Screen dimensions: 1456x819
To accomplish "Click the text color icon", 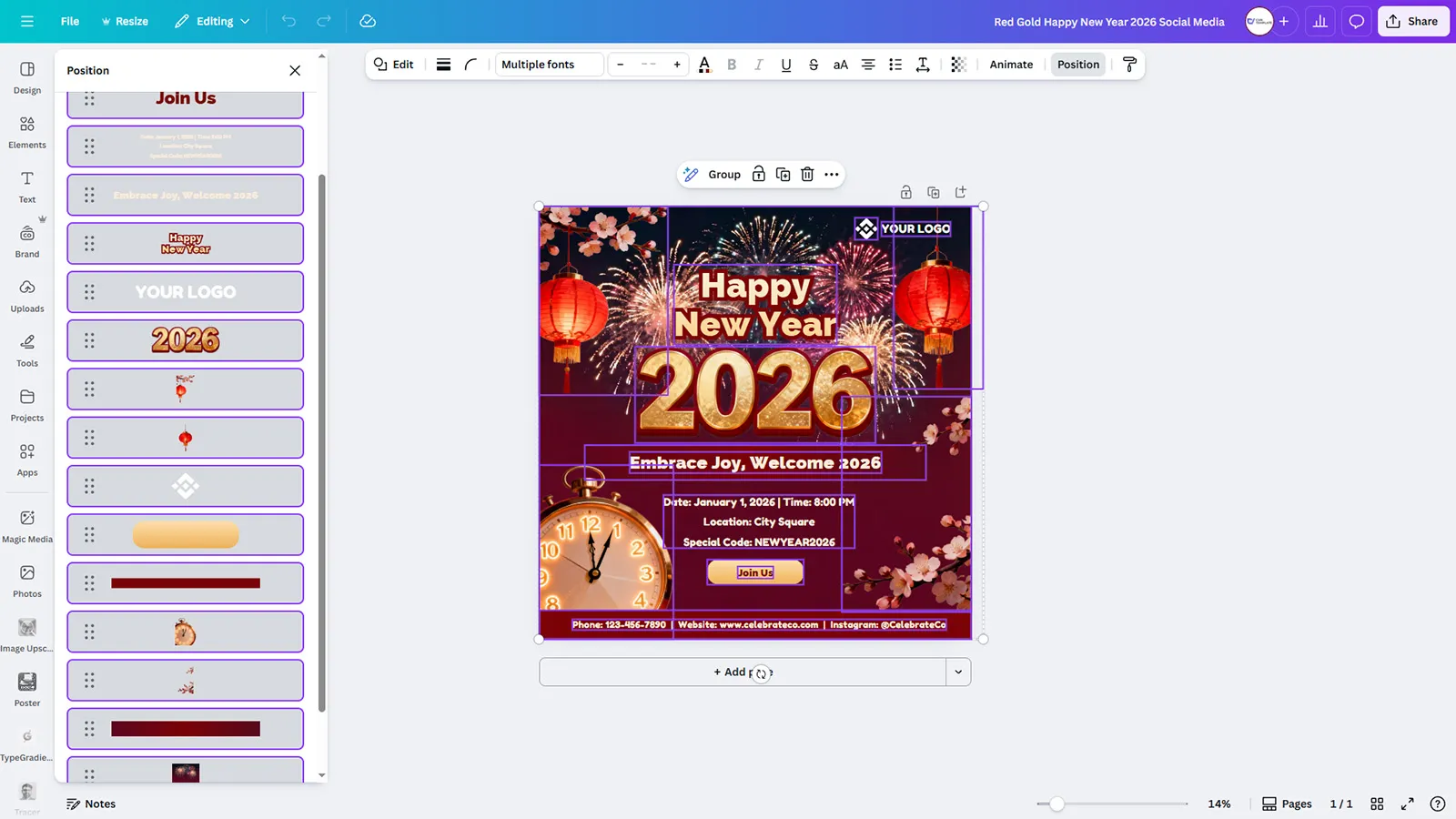I will point(704,65).
